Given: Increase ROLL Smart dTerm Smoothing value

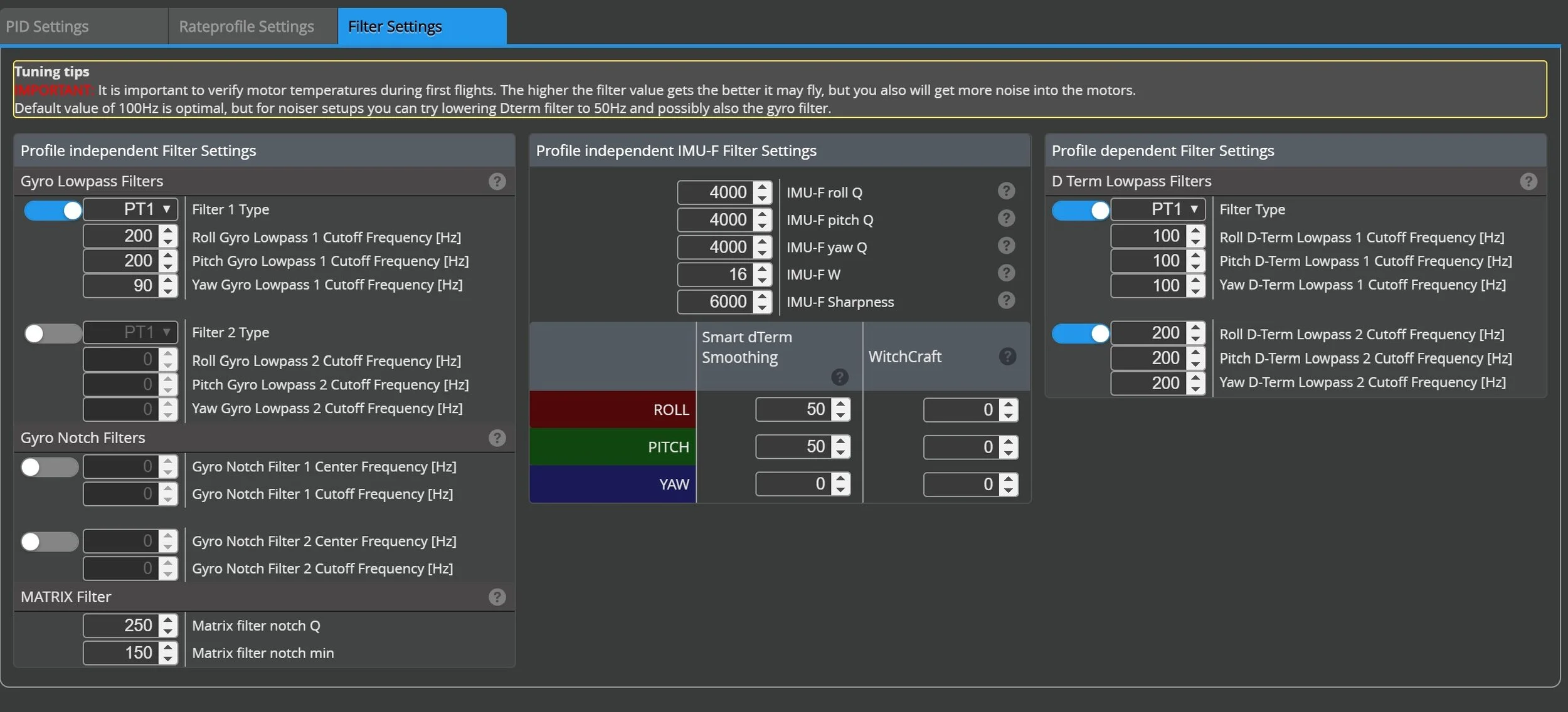Looking at the screenshot, I should 840,404.
